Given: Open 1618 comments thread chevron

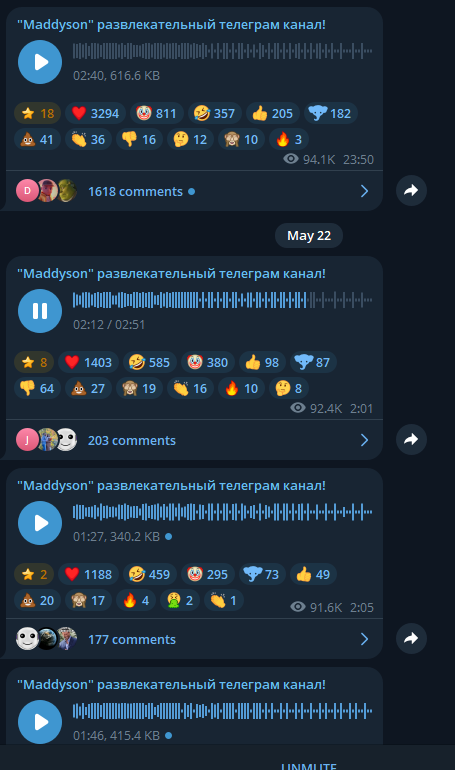Looking at the screenshot, I should pyautogui.click(x=364, y=191).
